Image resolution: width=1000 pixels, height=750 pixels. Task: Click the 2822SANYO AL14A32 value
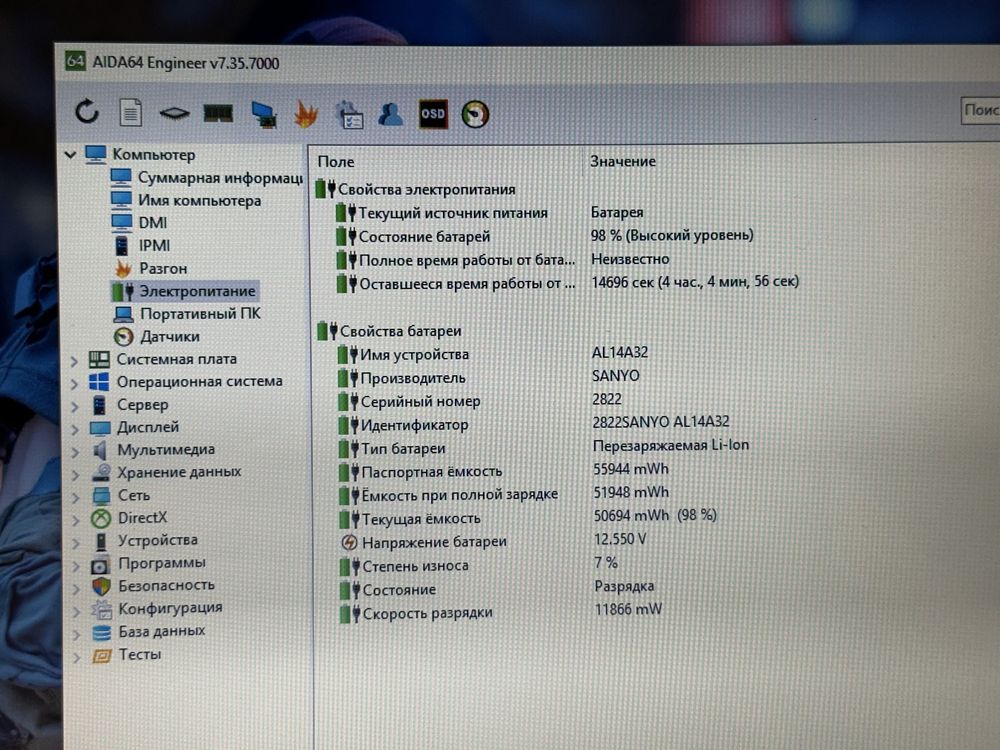point(661,422)
